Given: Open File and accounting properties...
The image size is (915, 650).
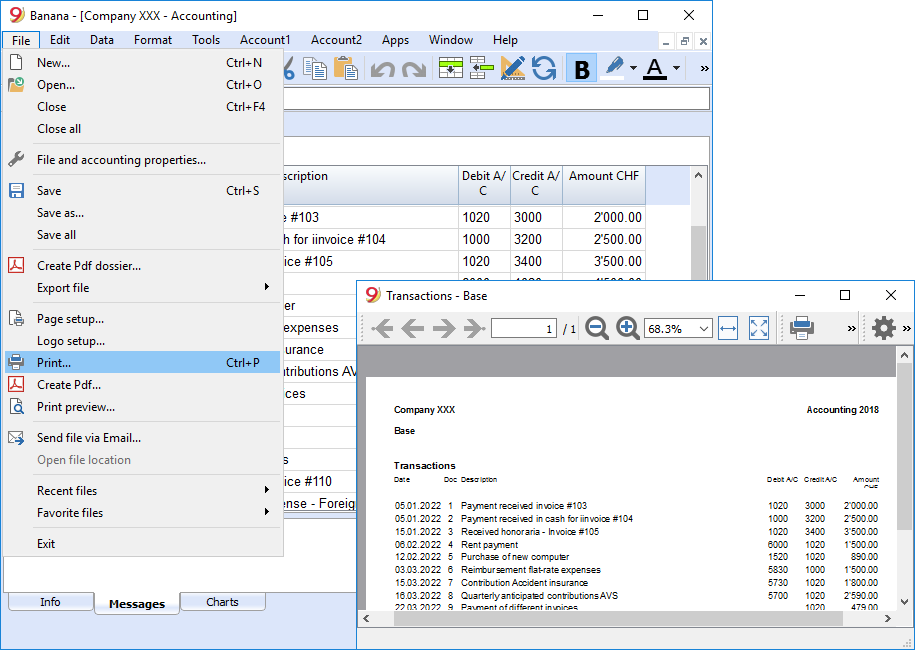Looking at the screenshot, I should click(143, 160).
